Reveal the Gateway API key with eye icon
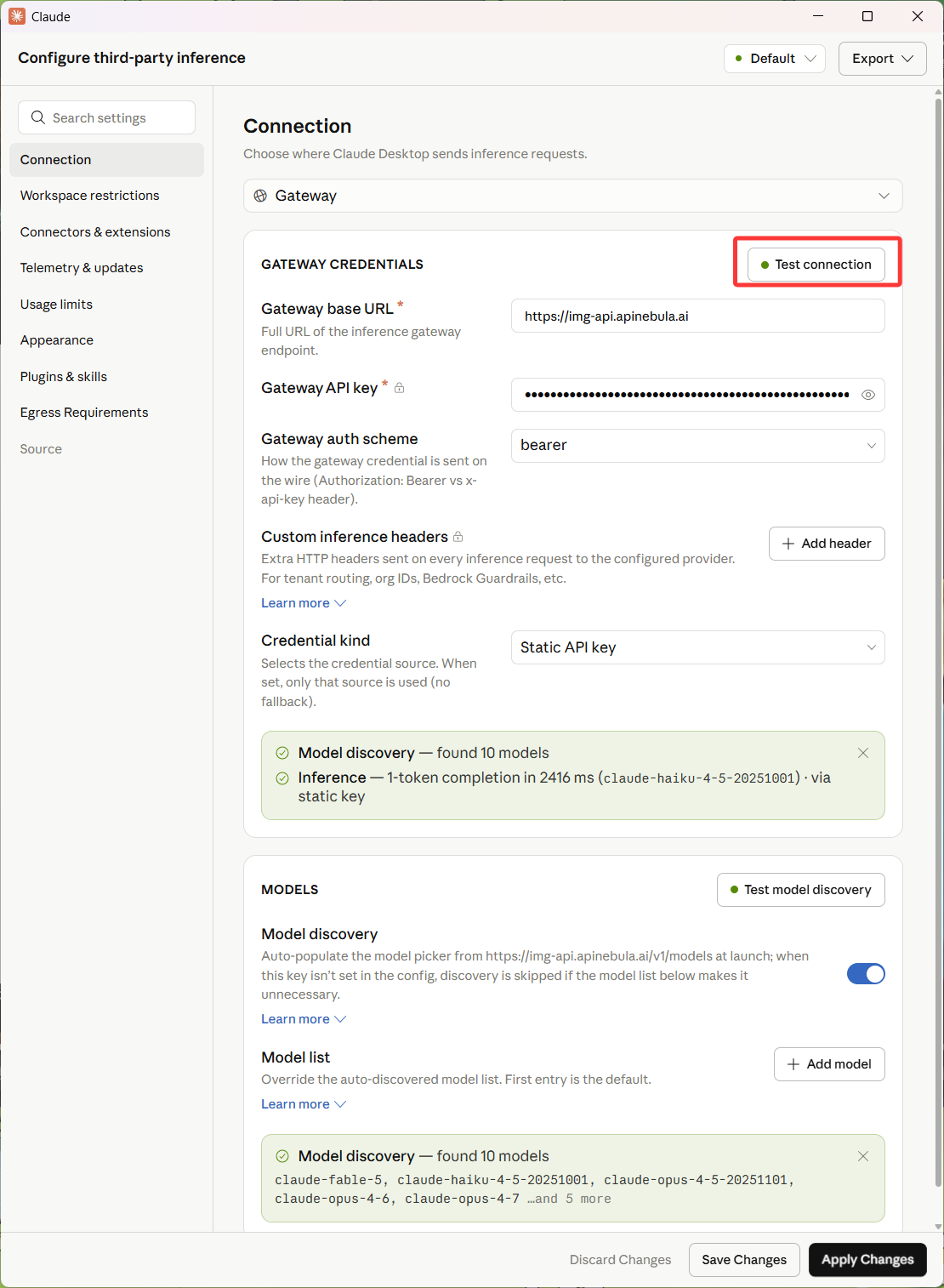This screenshot has height=1288, width=944. (868, 395)
